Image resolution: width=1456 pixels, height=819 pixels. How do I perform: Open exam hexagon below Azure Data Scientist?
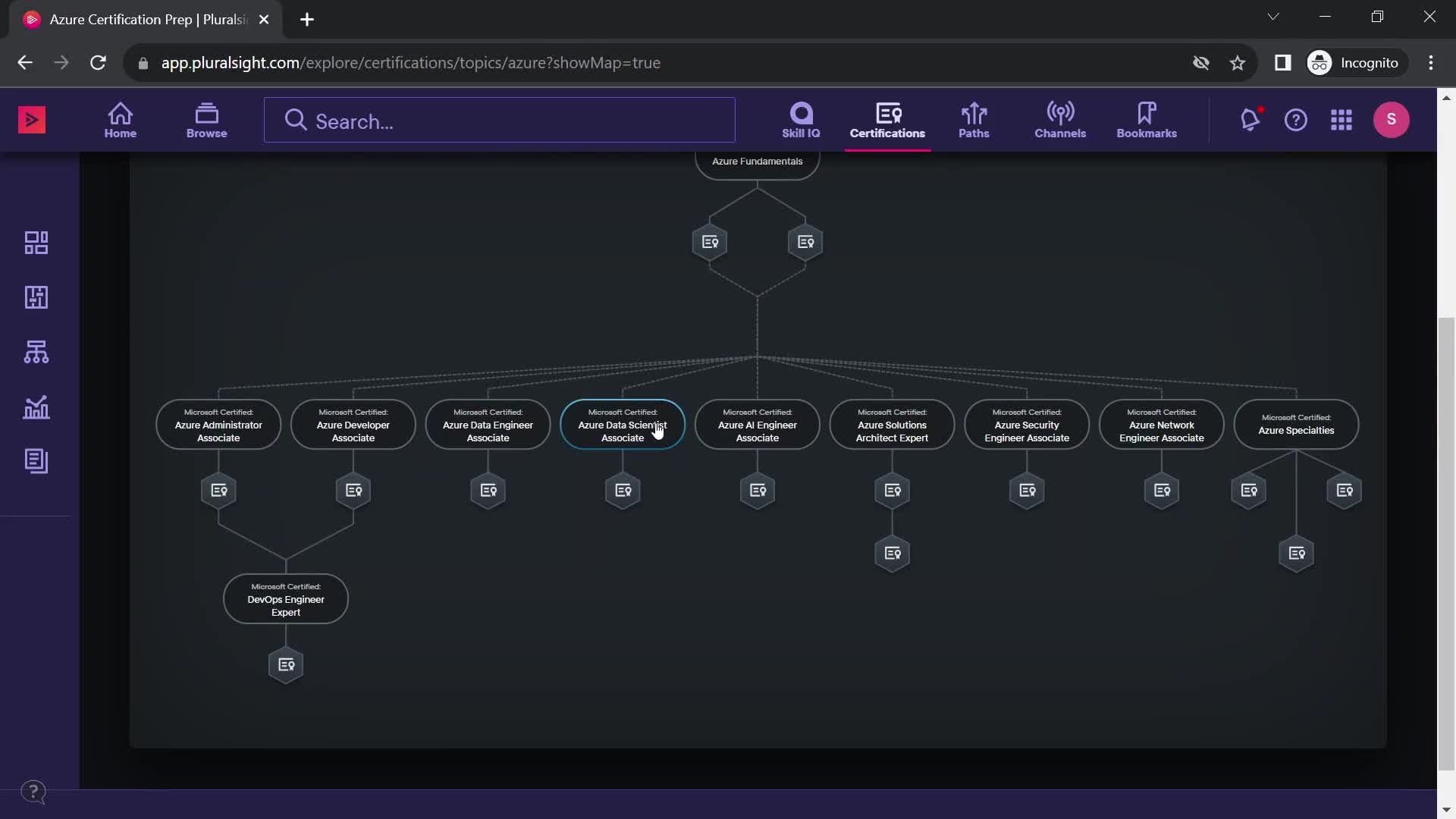[x=623, y=491]
